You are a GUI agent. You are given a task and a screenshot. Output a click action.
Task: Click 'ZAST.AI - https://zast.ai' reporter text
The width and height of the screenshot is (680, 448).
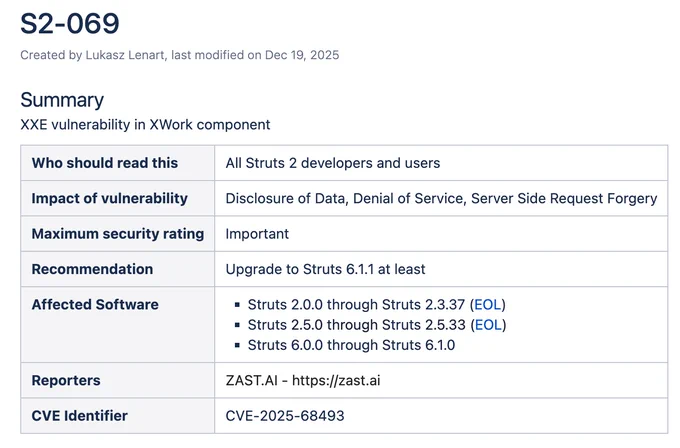click(x=303, y=380)
